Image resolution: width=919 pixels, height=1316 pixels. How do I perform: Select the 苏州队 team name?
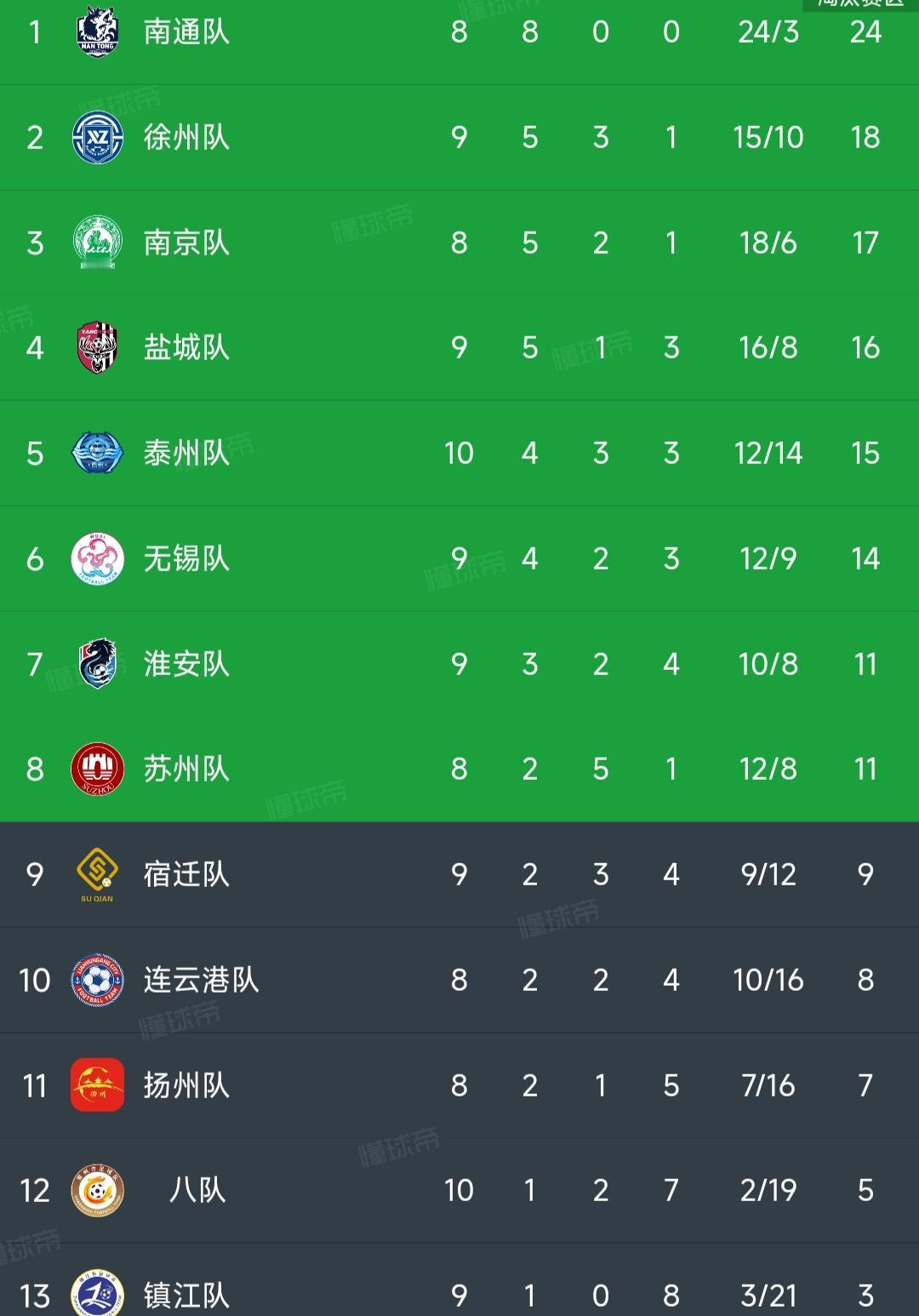point(186,769)
